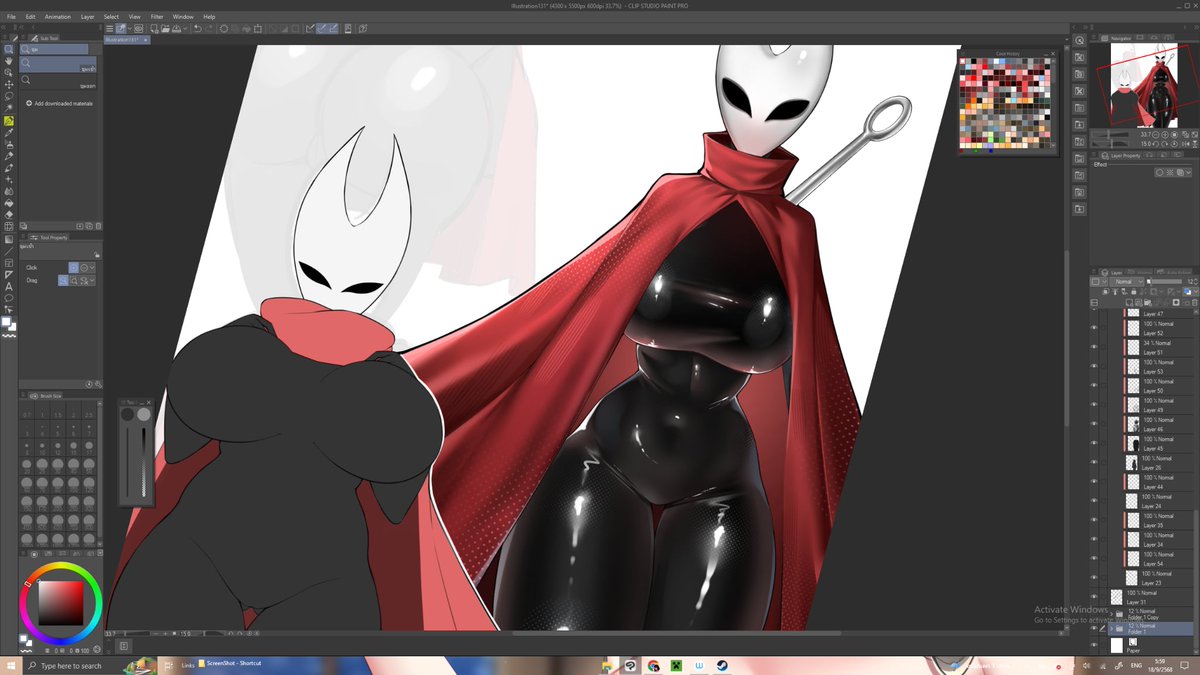Open the Drag options dropdown in Tool Property
This screenshot has width=1200, height=675.
point(92,281)
